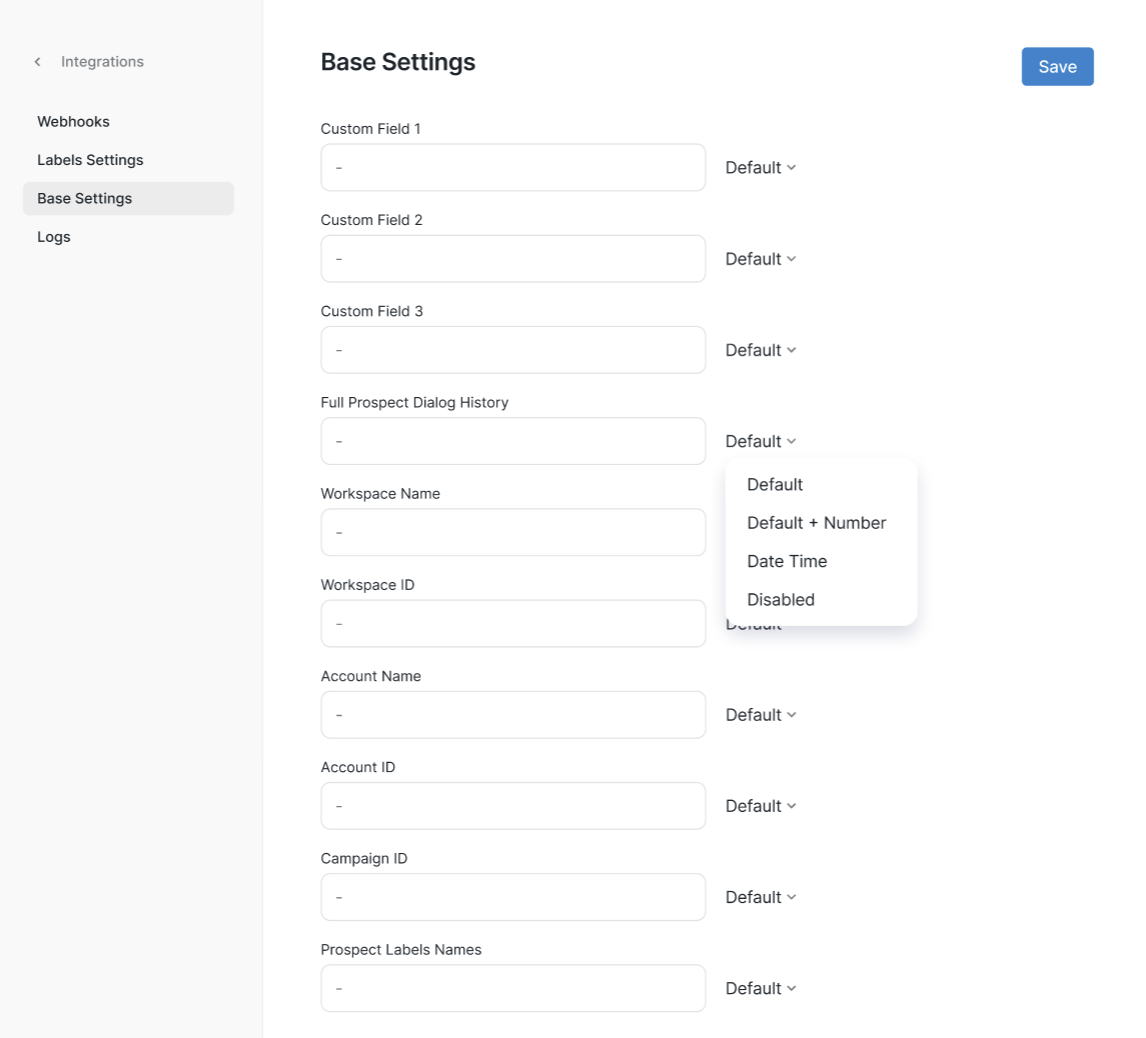
Task: Select Base Settings in the sidebar
Action: pyautogui.click(x=85, y=198)
